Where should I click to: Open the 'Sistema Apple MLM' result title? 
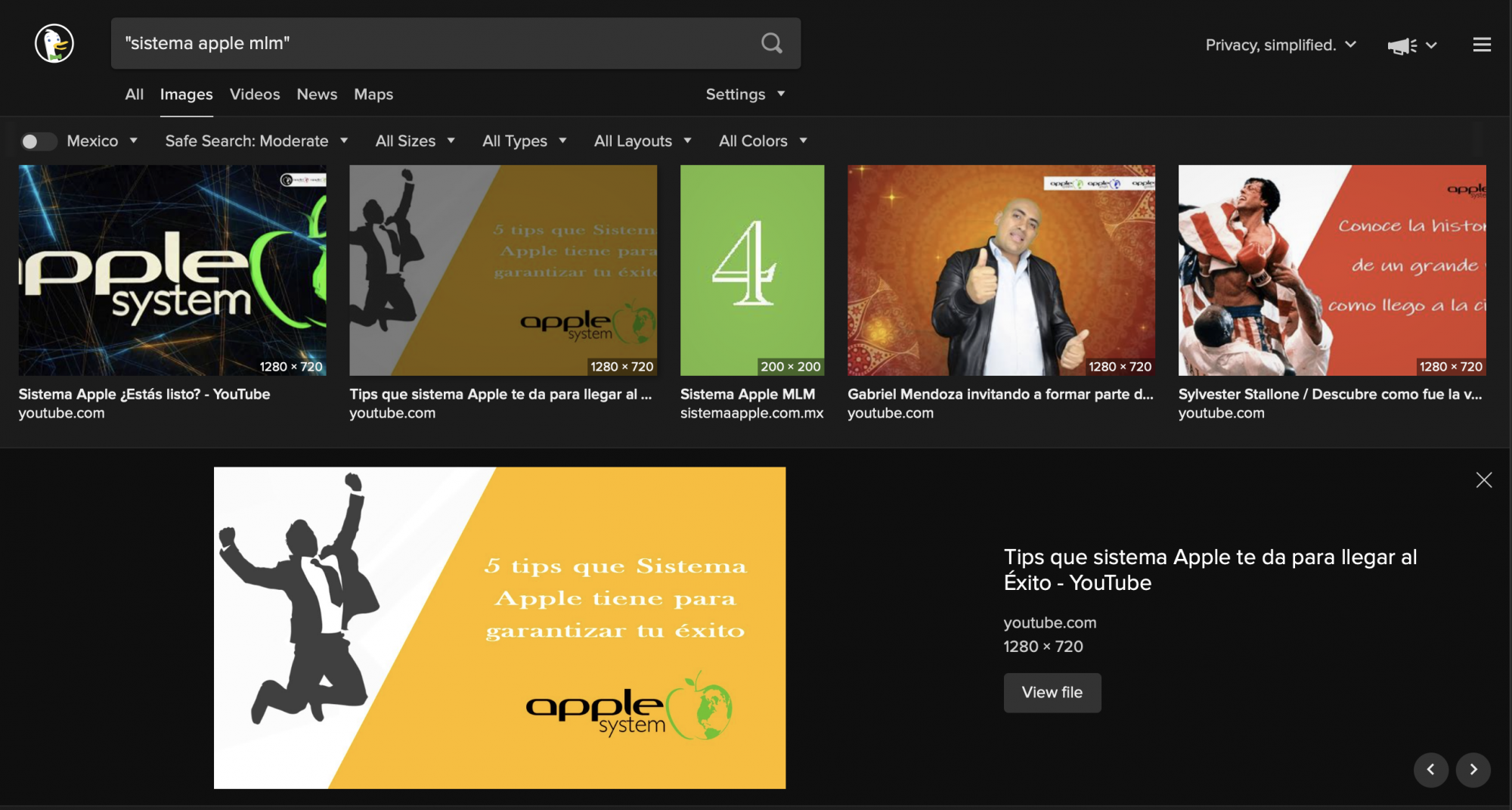coord(748,394)
